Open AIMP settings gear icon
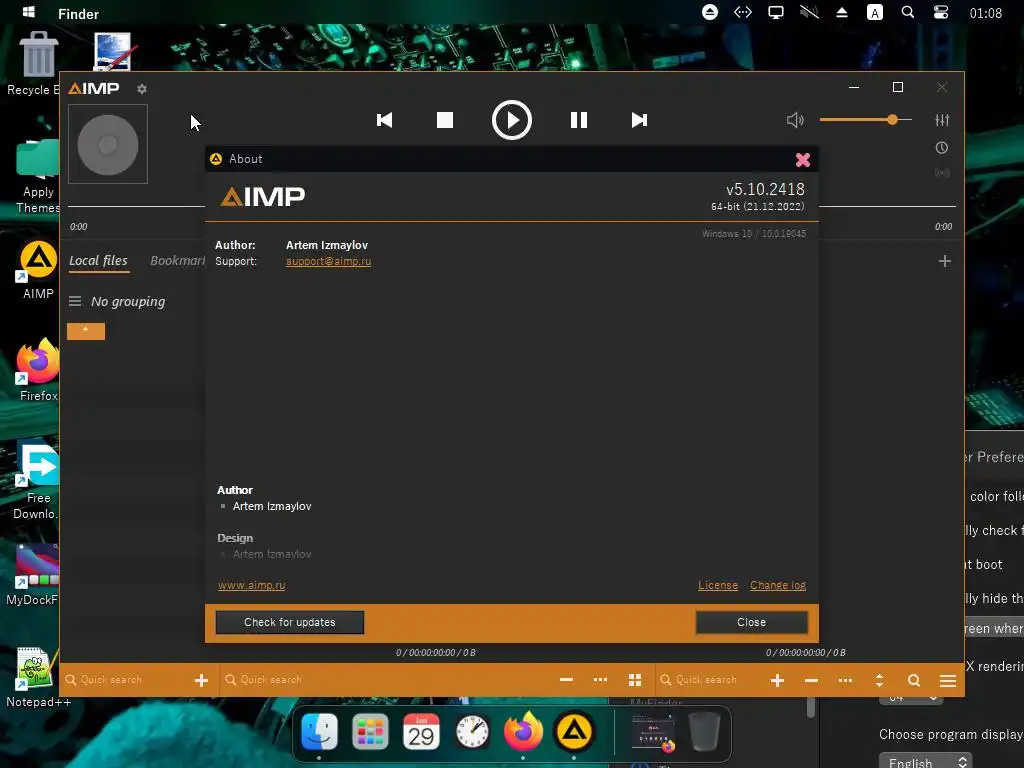Image resolution: width=1024 pixels, height=768 pixels. coord(142,89)
